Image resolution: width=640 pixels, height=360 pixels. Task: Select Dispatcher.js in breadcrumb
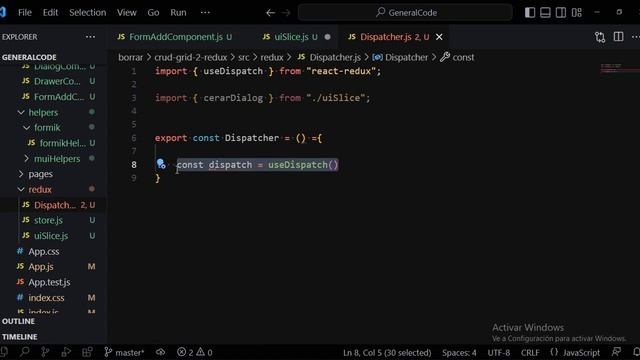click(x=329, y=57)
